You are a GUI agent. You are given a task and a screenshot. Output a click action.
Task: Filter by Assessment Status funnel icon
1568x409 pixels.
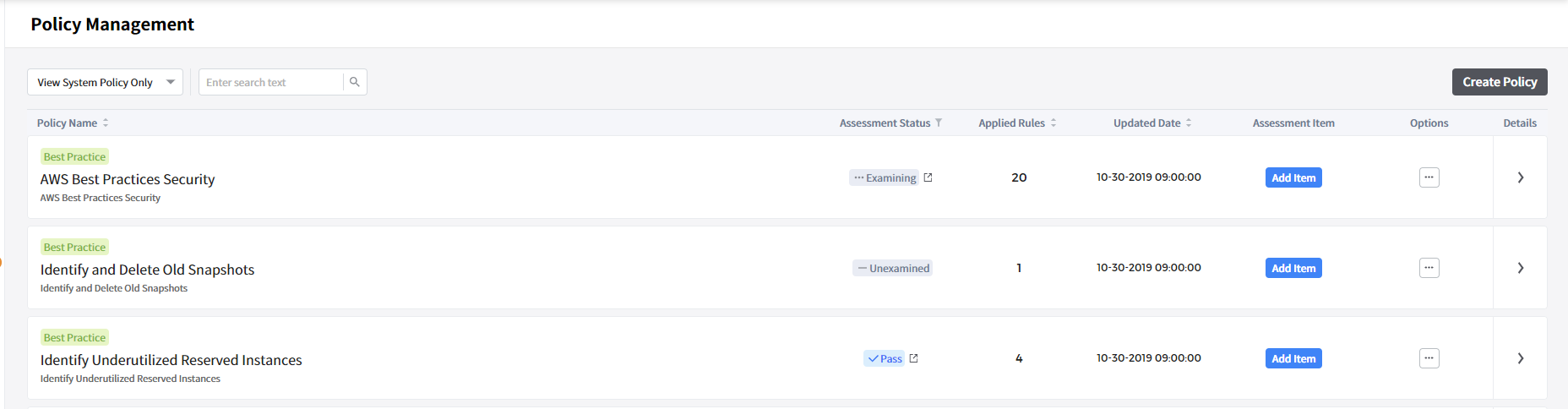pyautogui.click(x=939, y=123)
